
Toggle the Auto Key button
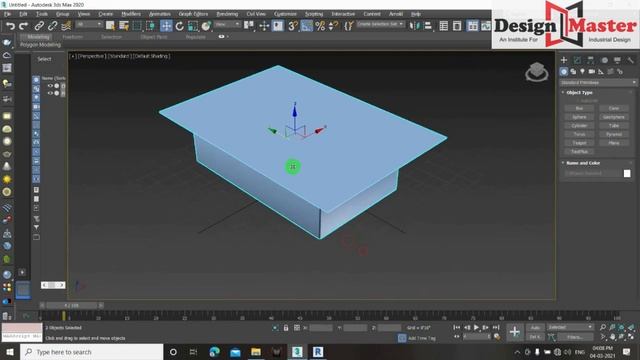pyautogui.click(x=535, y=328)
